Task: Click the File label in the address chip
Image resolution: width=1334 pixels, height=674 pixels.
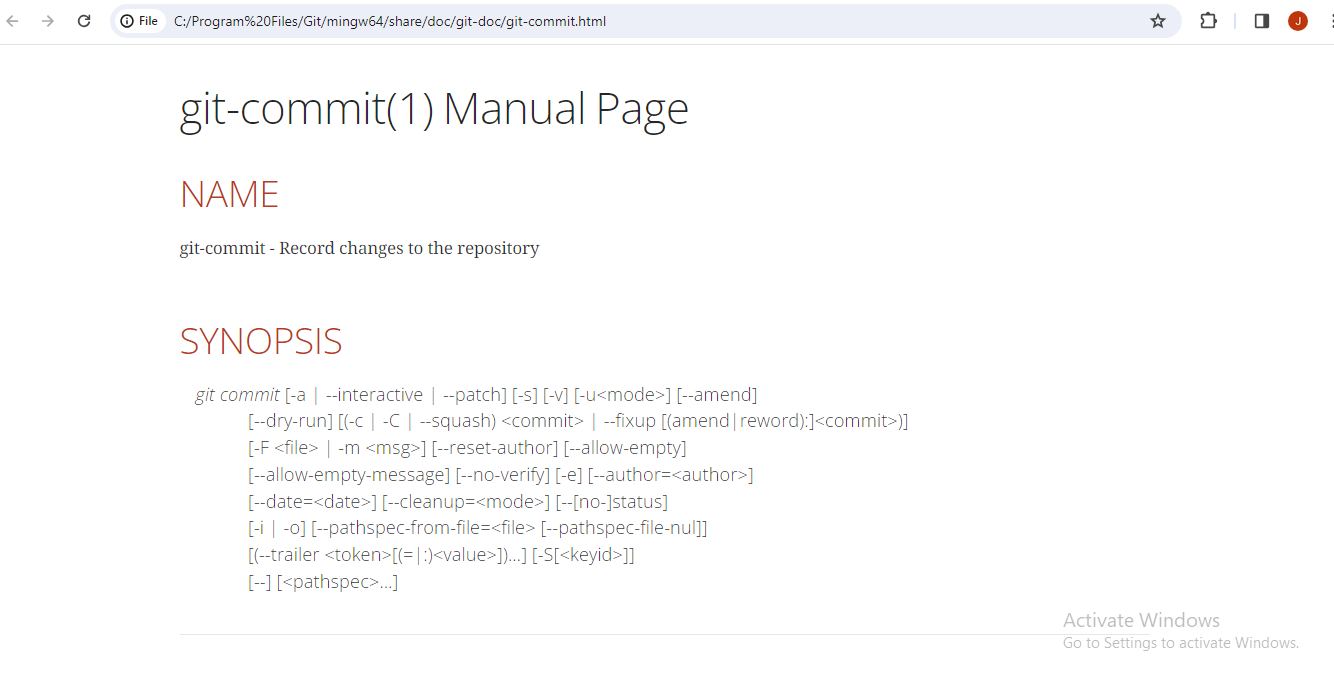Action: click(x=147, y=20)
